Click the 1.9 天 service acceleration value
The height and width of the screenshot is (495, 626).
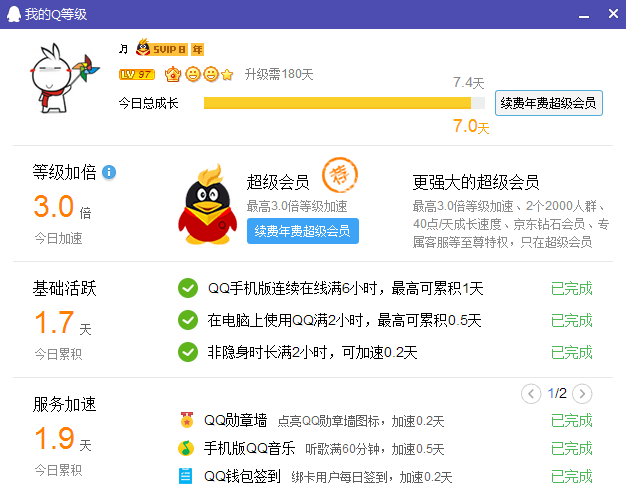(x=63, y=438)
